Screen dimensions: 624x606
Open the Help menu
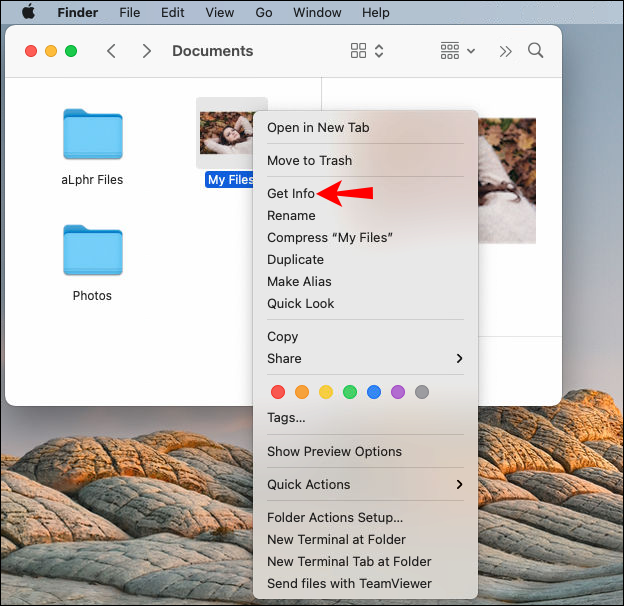[376, 12]
